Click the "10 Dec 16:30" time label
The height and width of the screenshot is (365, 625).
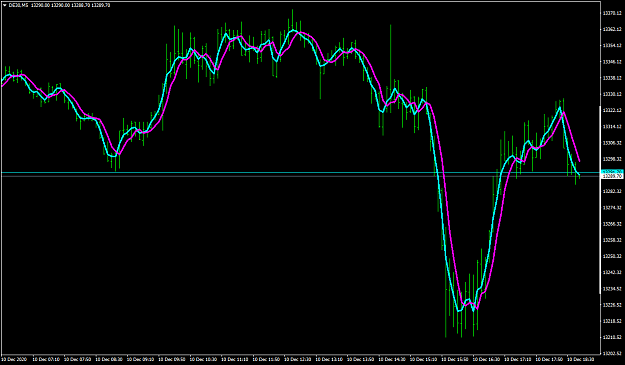487,359
